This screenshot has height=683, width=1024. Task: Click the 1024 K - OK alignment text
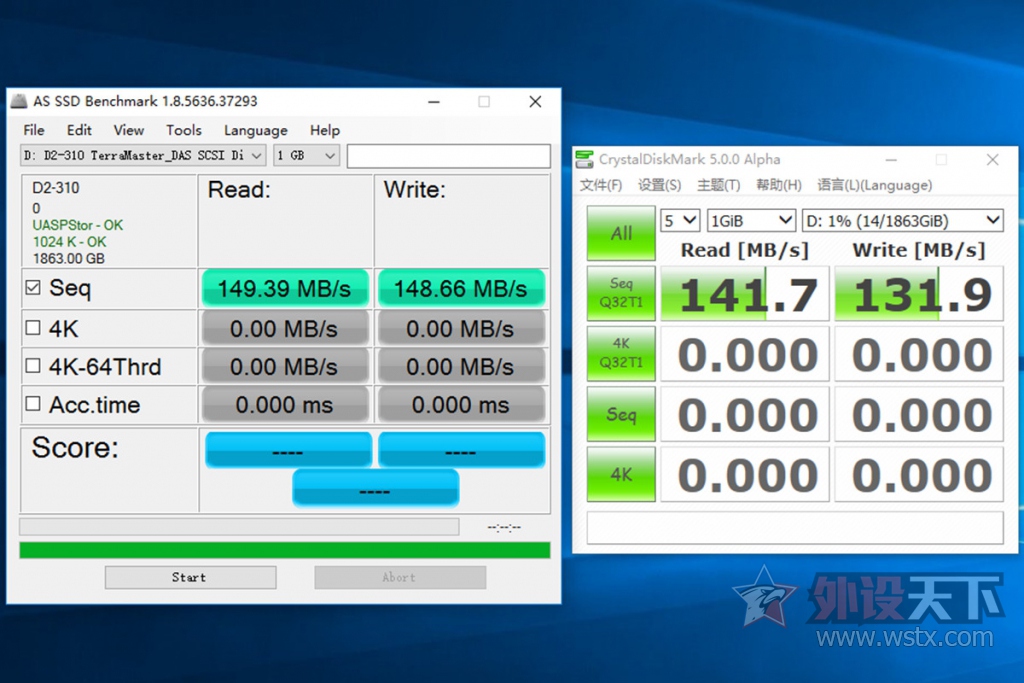click(x=69, y=242)
